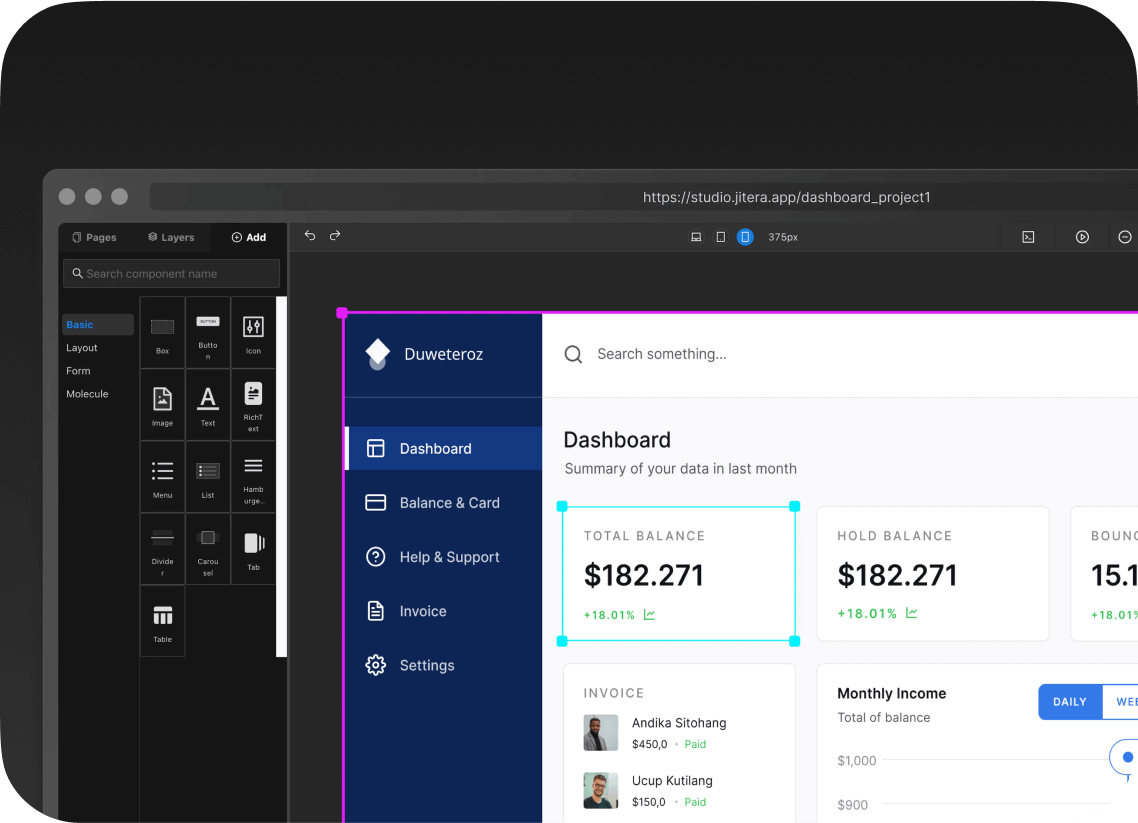Select the Carousel component

tap(208, 547)
